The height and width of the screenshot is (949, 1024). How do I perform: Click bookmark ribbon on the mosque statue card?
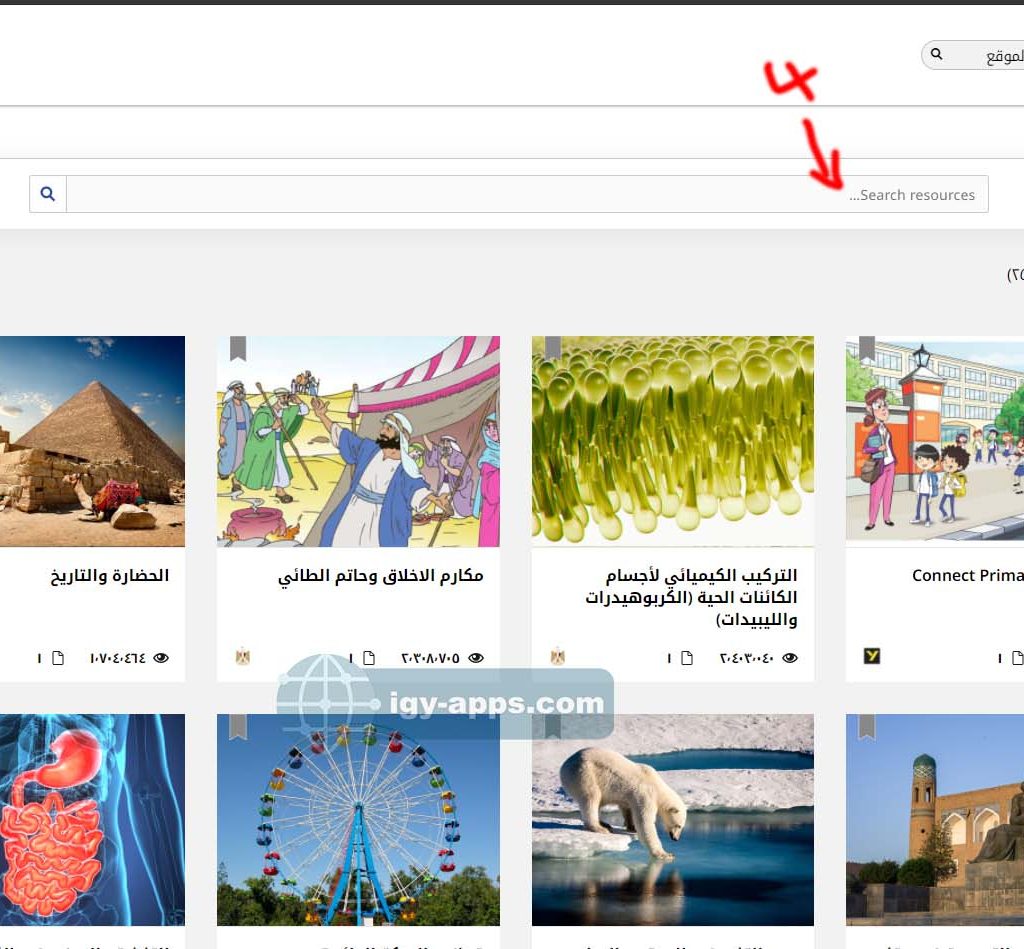(x=866, y=726)
